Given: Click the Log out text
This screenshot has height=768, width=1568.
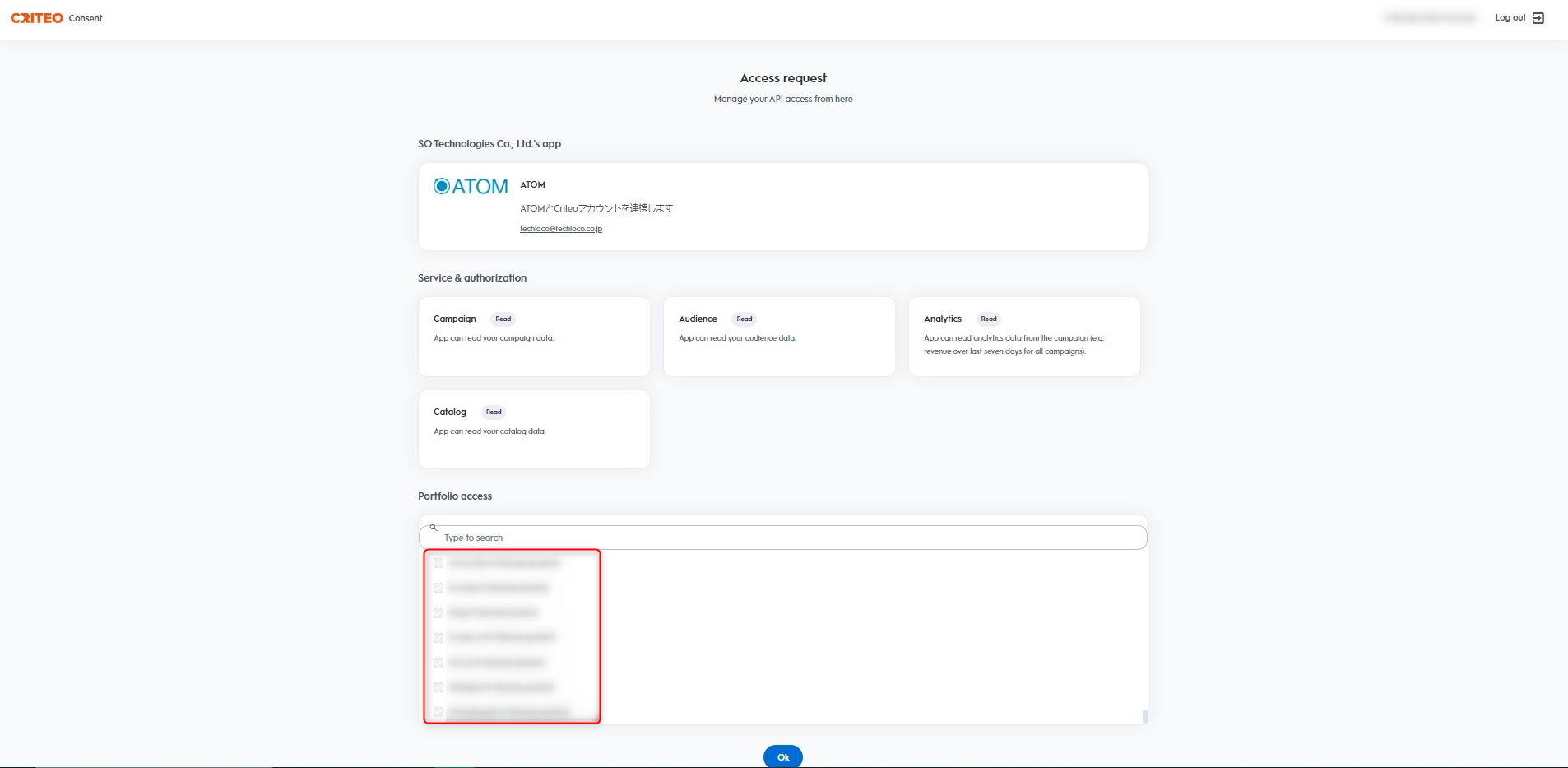Looking at the screenshot, I should click(x=1510, y=18).
